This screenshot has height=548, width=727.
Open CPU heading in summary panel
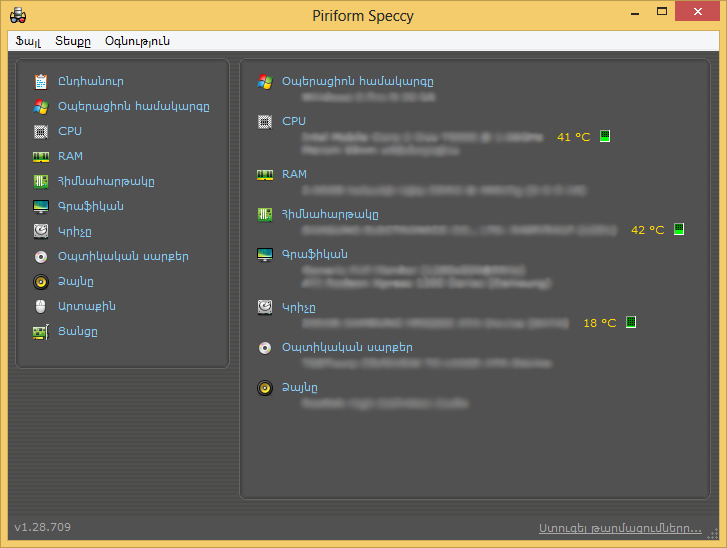294,121
